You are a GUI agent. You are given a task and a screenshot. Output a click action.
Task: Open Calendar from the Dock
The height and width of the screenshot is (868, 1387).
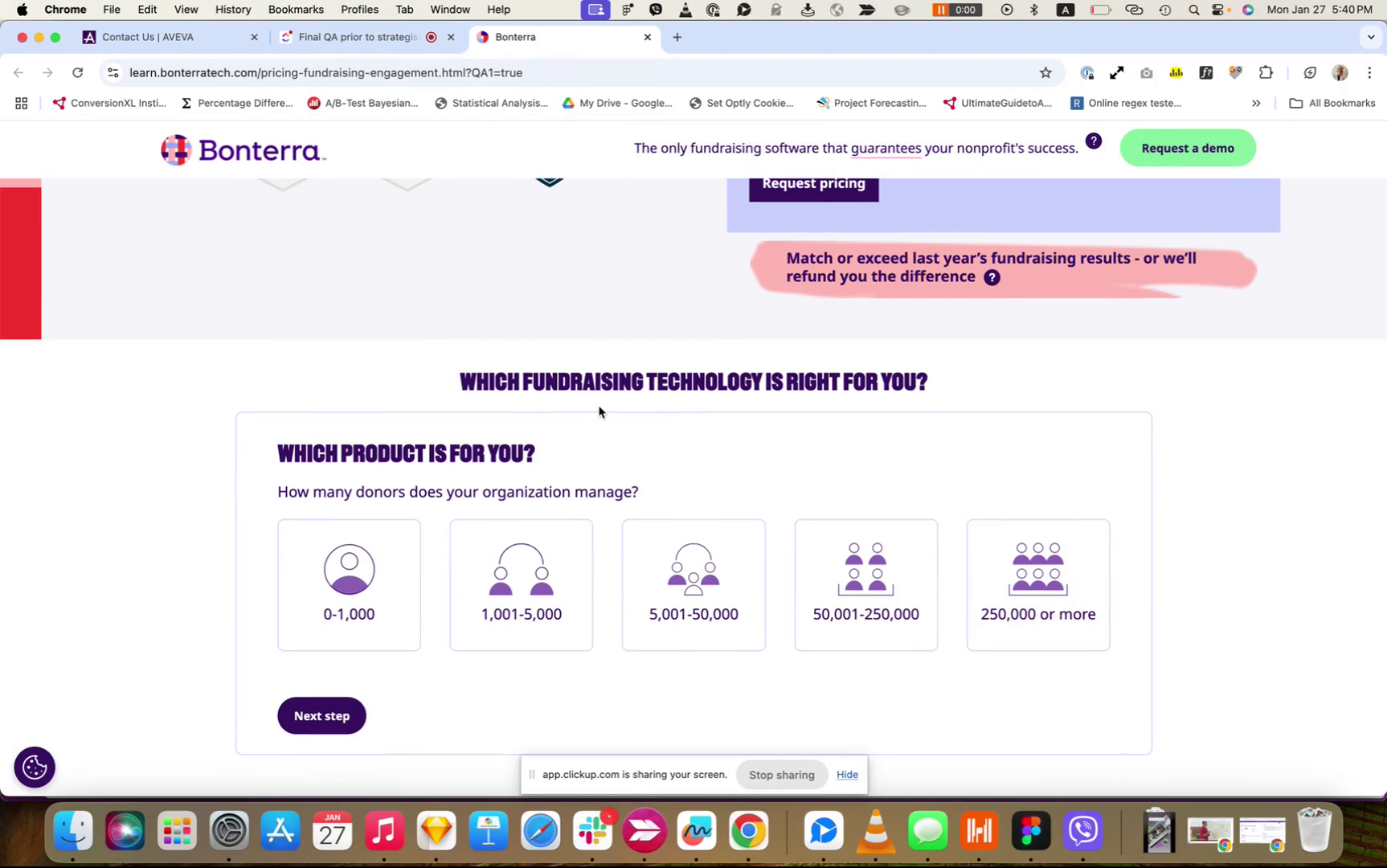(x=332, y=831)
